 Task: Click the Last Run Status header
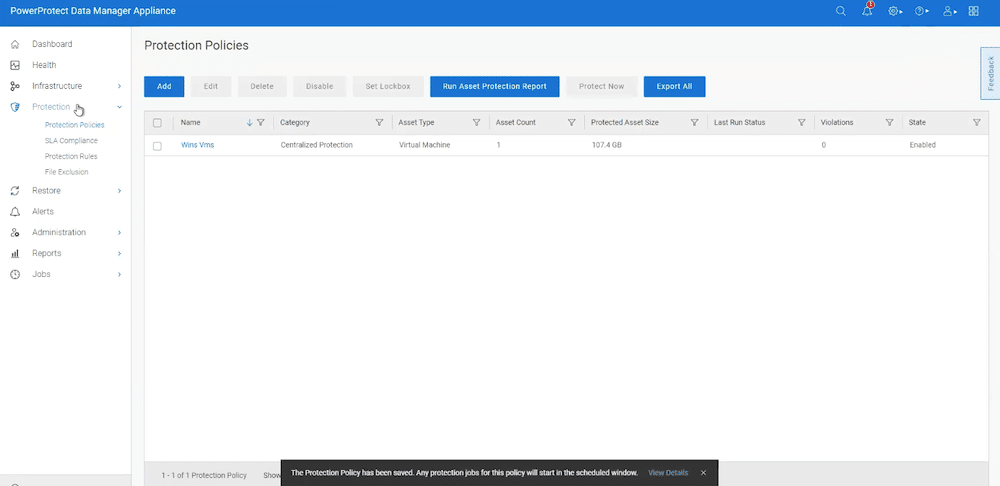pyautogui.click(x=739, y=122)
